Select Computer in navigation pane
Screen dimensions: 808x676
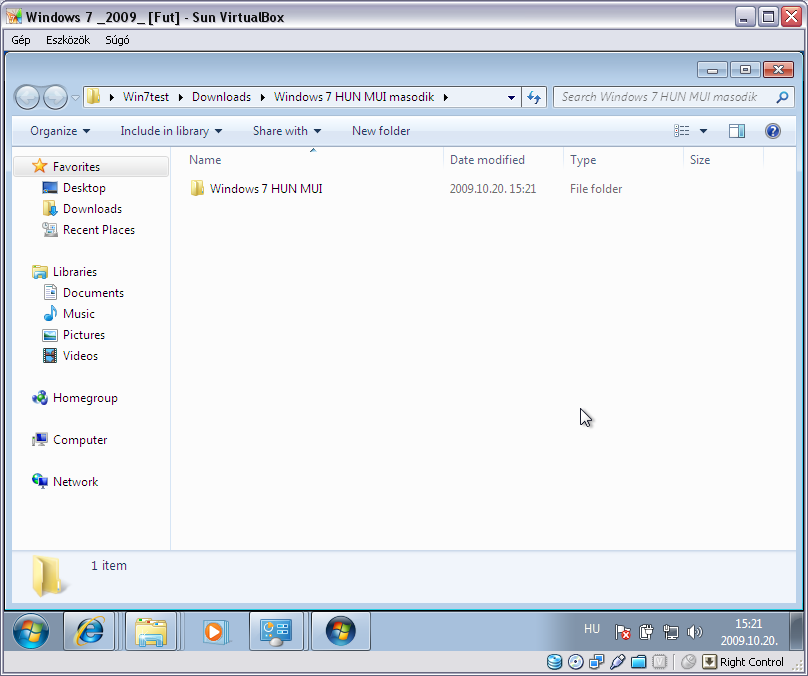pos(80,440)
